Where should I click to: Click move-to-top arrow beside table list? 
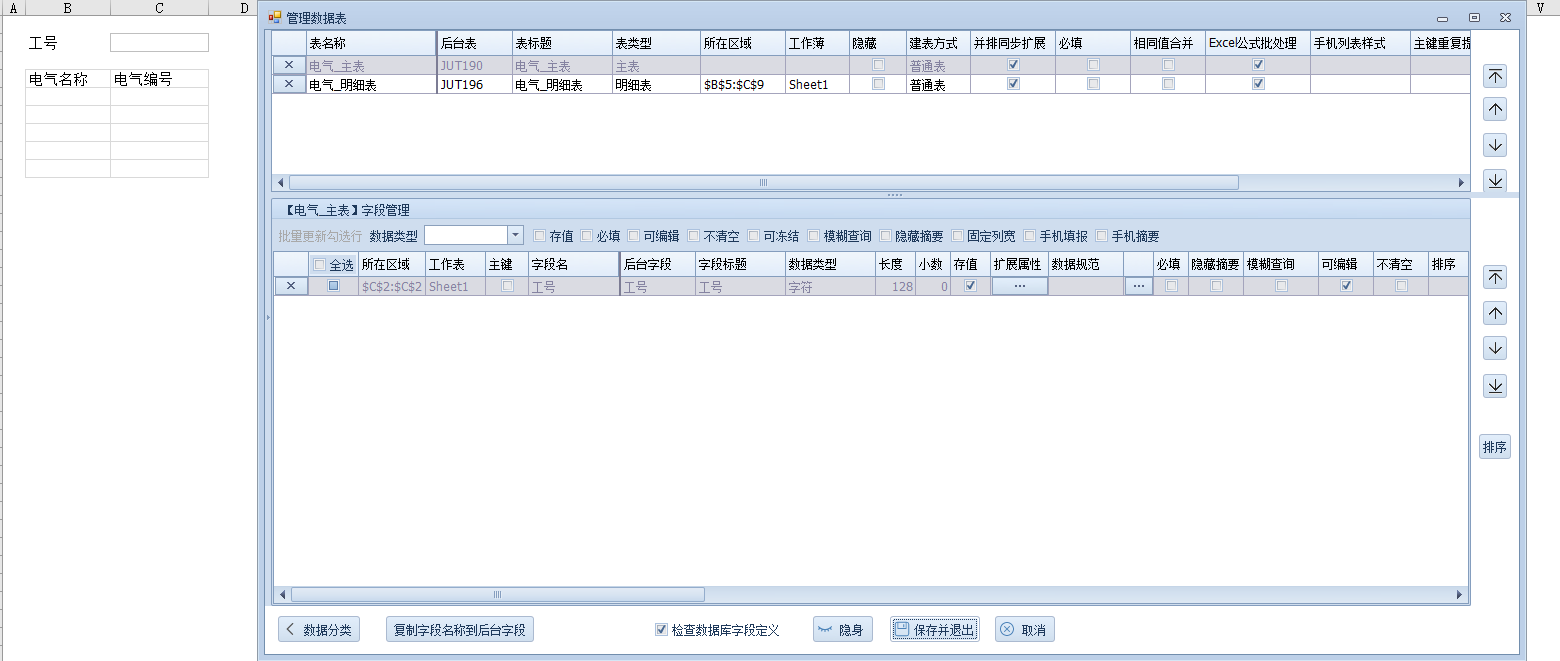pyautogui.click(x=1495, y=77)
